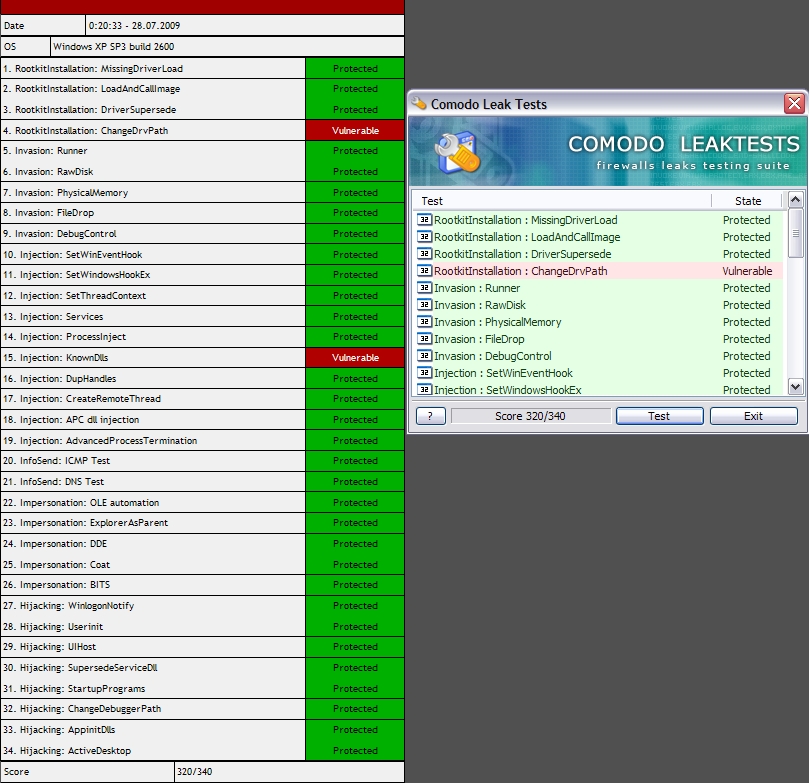Click icon beside Injection : SetWinEventHook row
This screenshot has height=783, width=809.
pos(424,373)
